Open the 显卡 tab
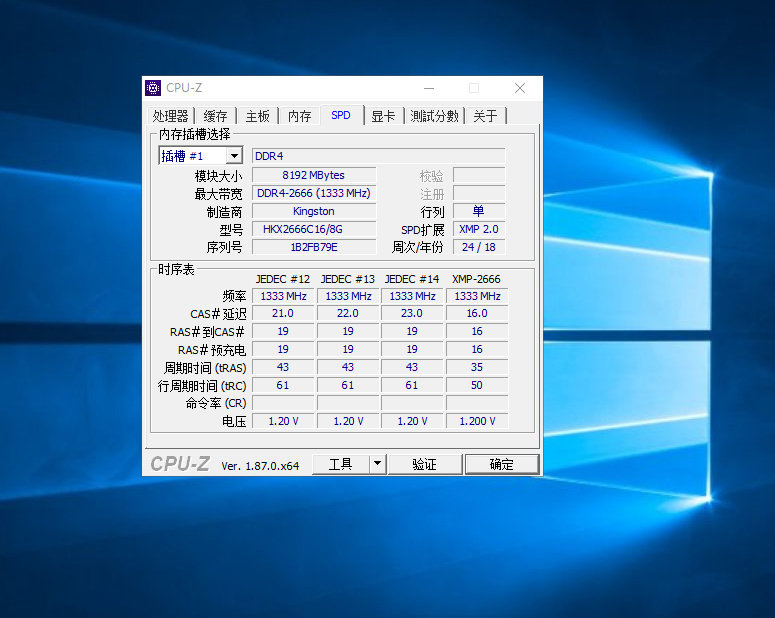 pos(384,116)
